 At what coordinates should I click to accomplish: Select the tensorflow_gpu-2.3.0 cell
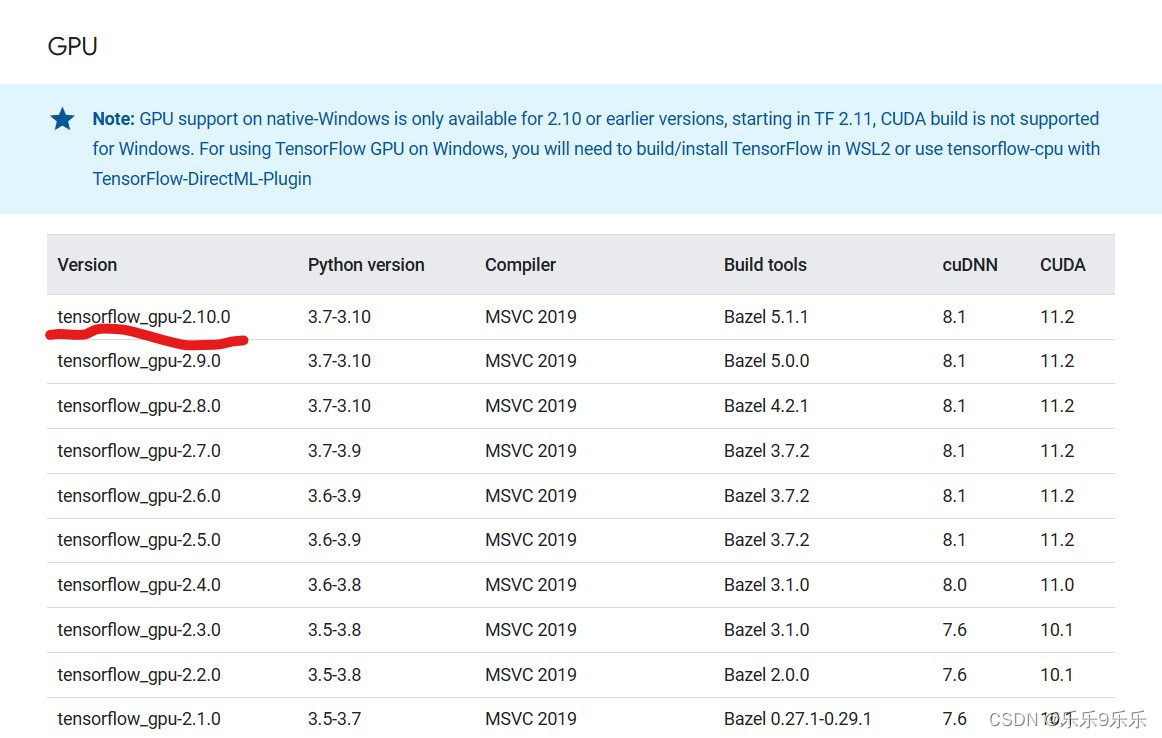pyautogui.click(x=139, y=630)
